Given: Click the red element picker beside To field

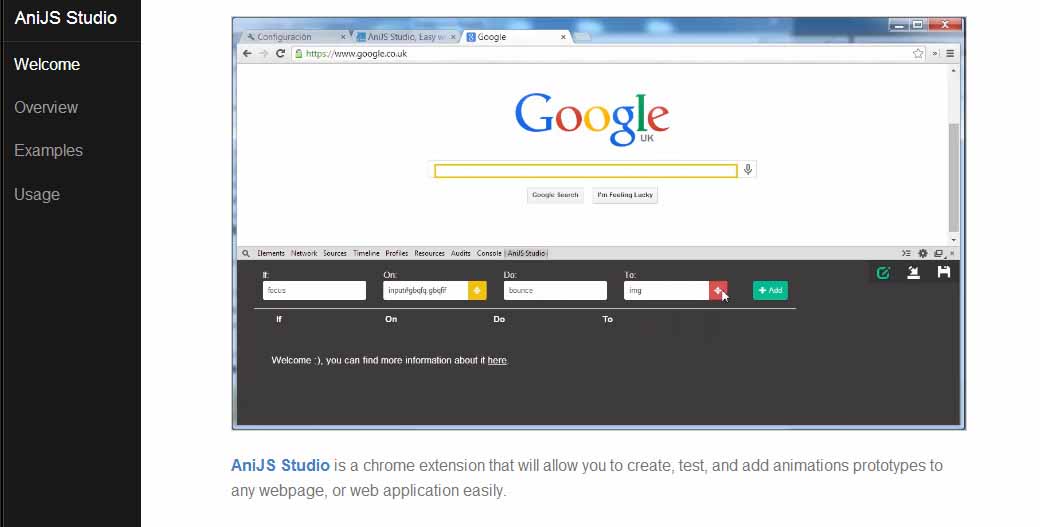Looking at the screenshot, I should tap(718, 290).
